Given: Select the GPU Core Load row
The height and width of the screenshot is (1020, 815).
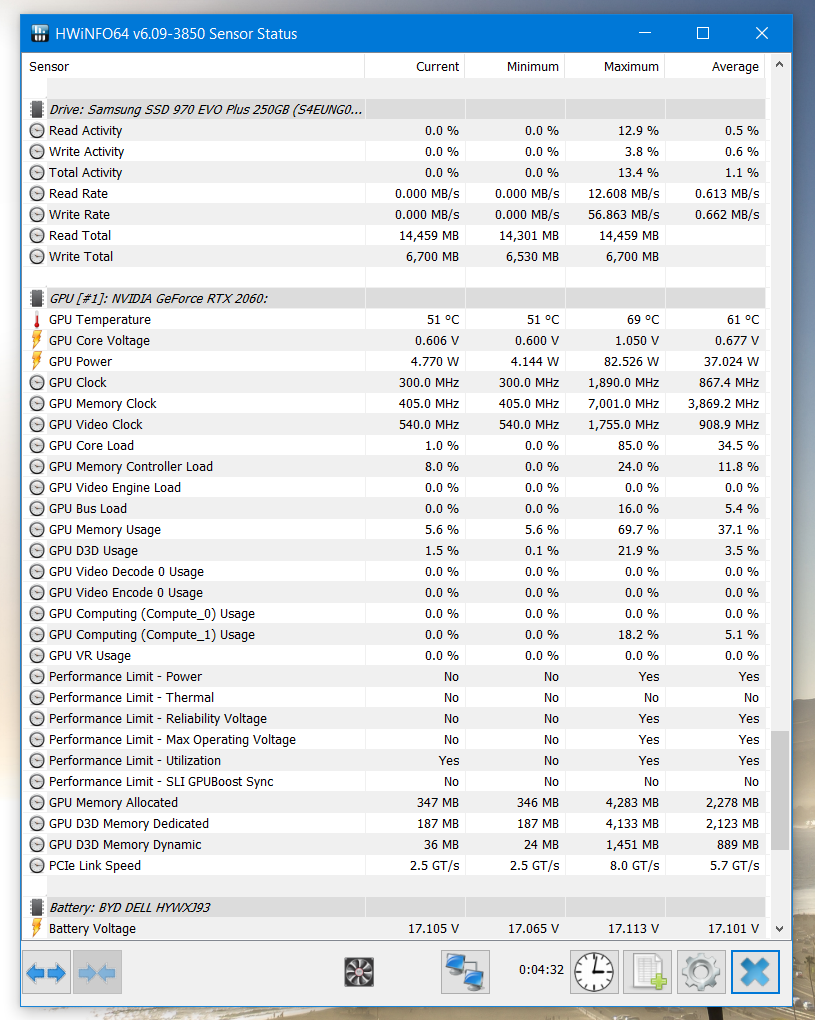Looking at the screenshot, I should click(x=395, y=446).
